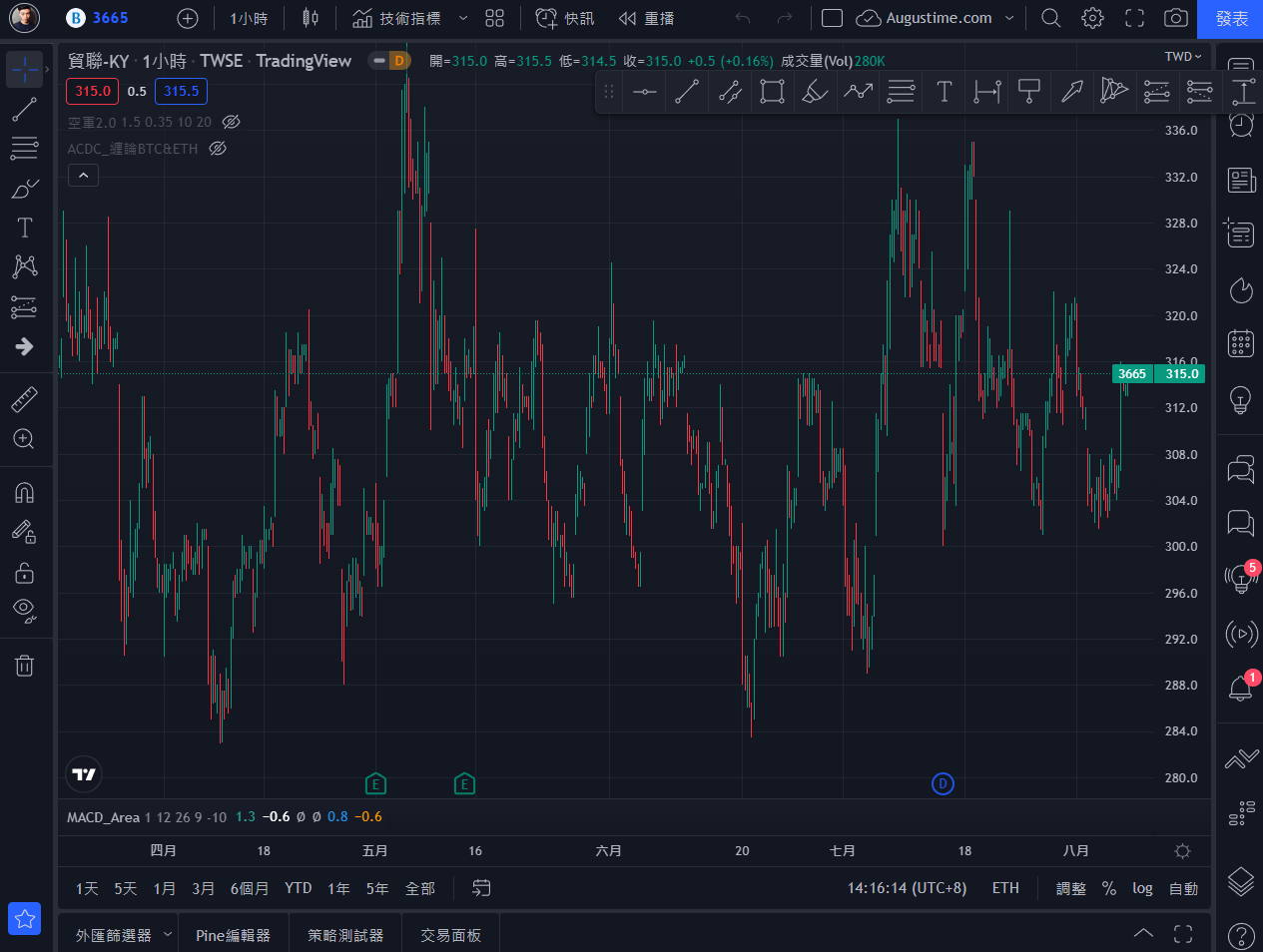Image resolution: width=1263 pixels, height=952 pixels.
Task: Toggle auto scale 自動
Action: [x=1183, y=888]
